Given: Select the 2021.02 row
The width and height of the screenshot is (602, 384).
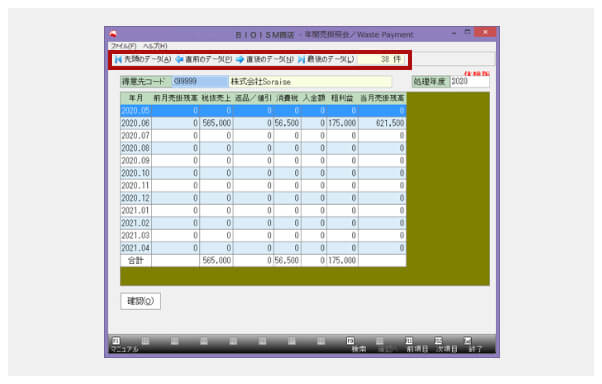Looking at the screenshot, I should 263,223.
